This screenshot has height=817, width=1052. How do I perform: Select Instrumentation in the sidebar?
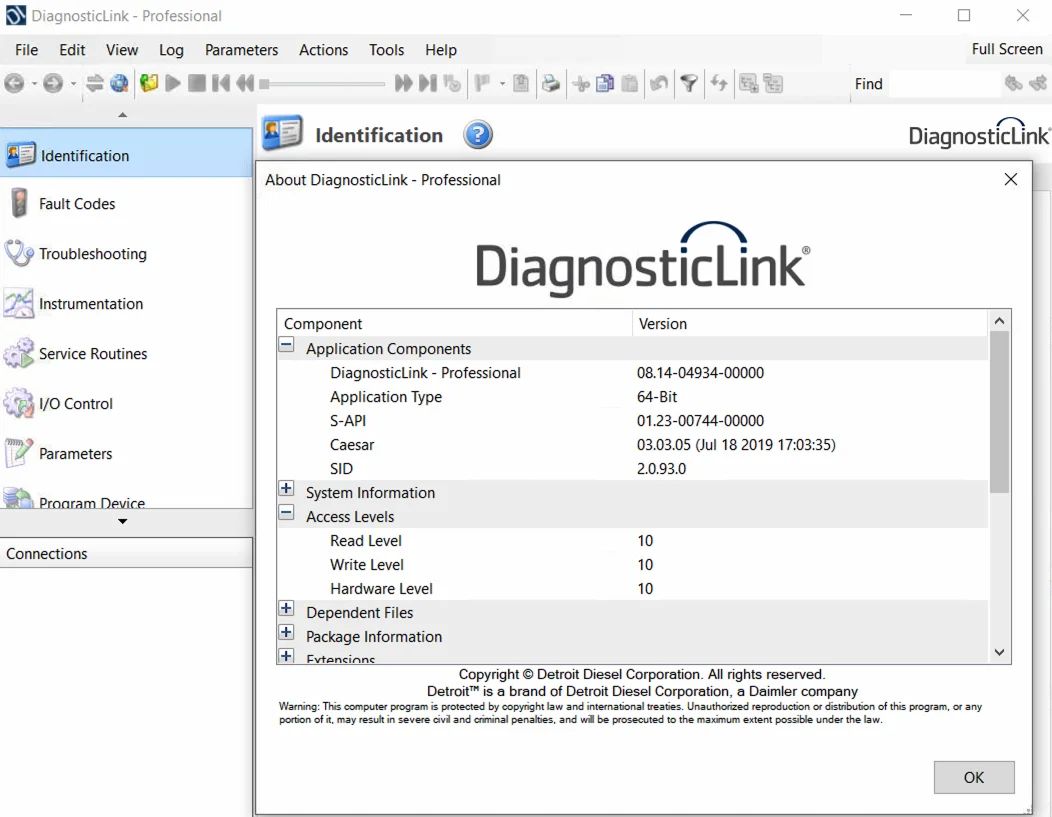click(x=90, y=304)
